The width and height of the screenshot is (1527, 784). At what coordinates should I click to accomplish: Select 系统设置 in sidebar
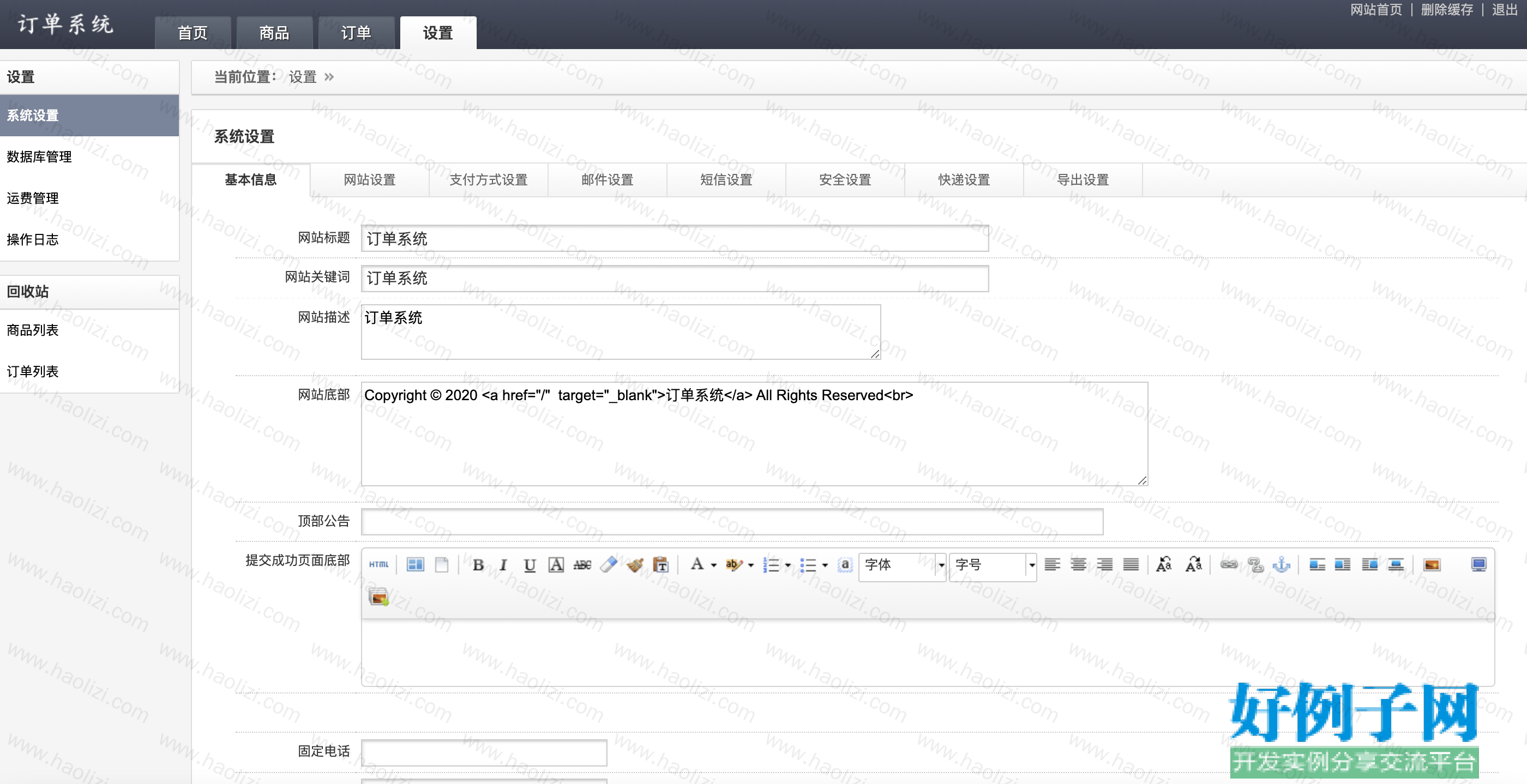click(x=89, y=116)
